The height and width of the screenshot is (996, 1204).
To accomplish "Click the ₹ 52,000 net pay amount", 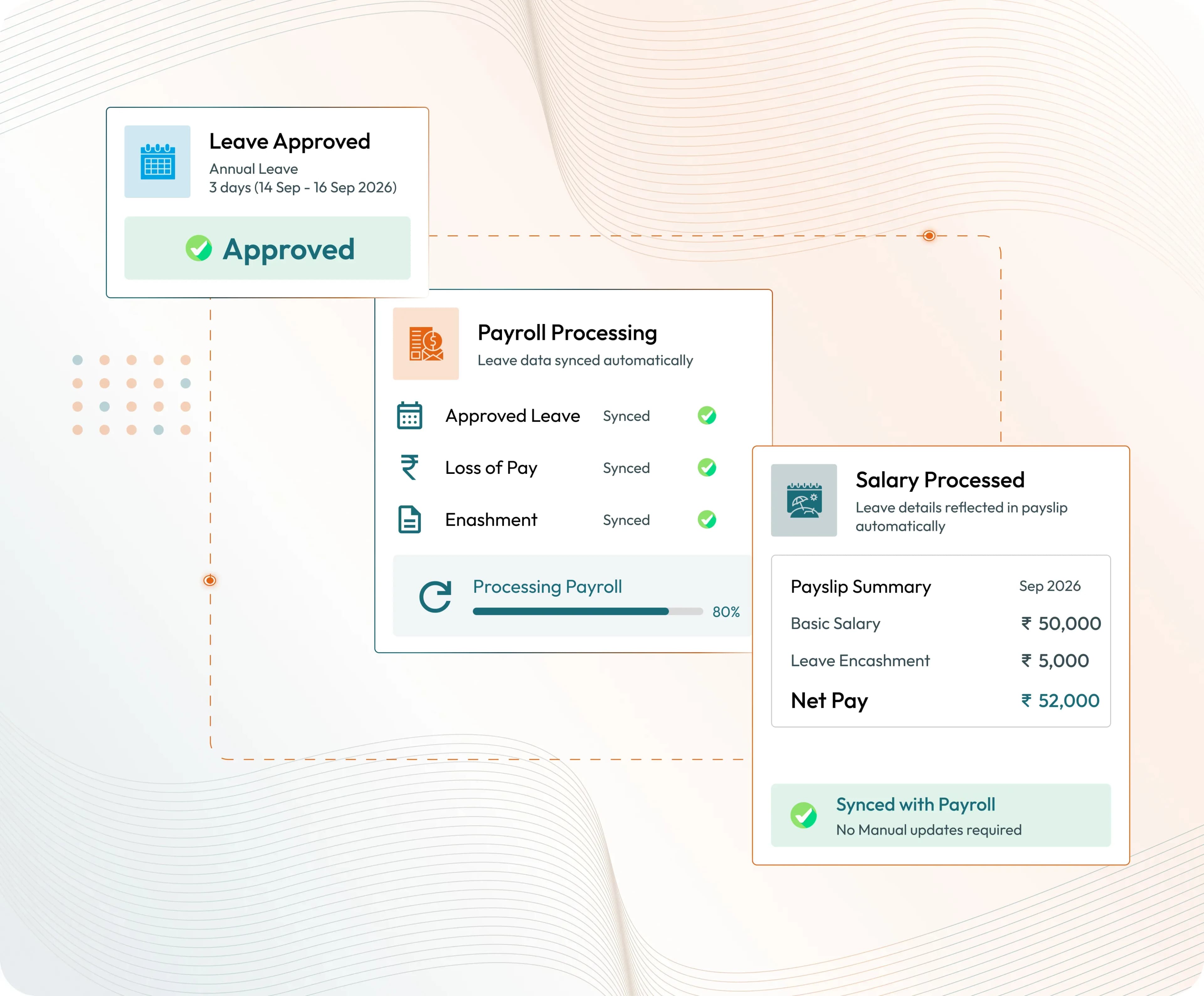I will pos(1060,701).
